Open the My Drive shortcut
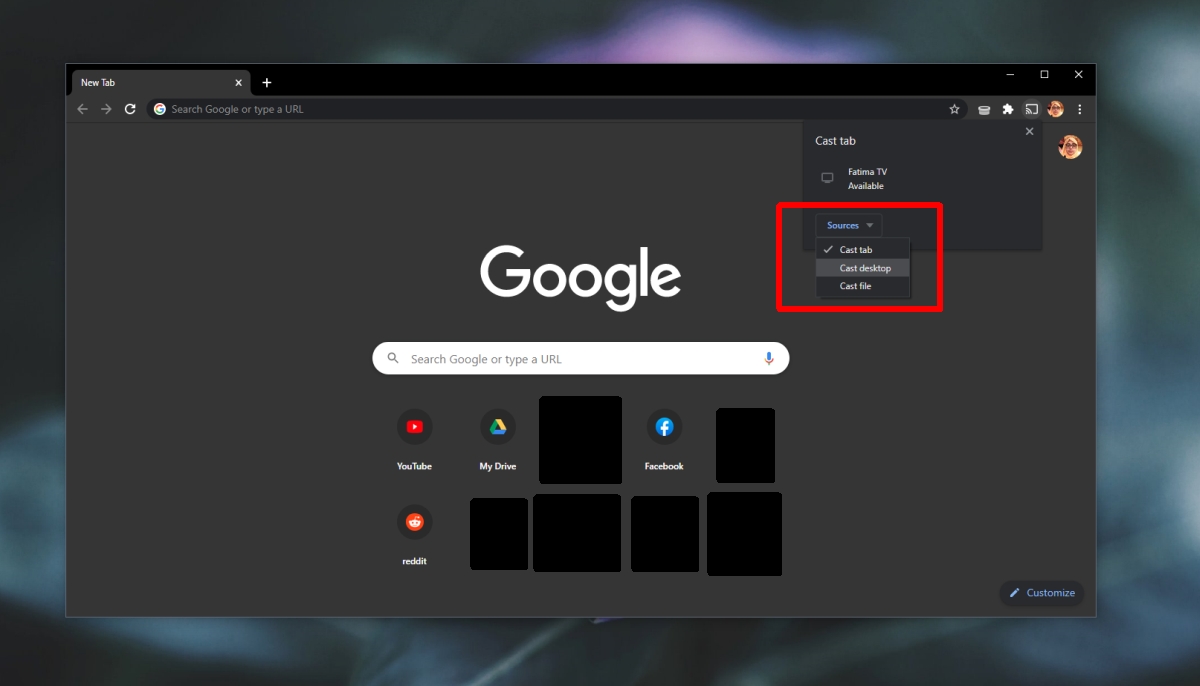Image resolution: width=1200 pixels, height=686 pixels. pos(497,440)
